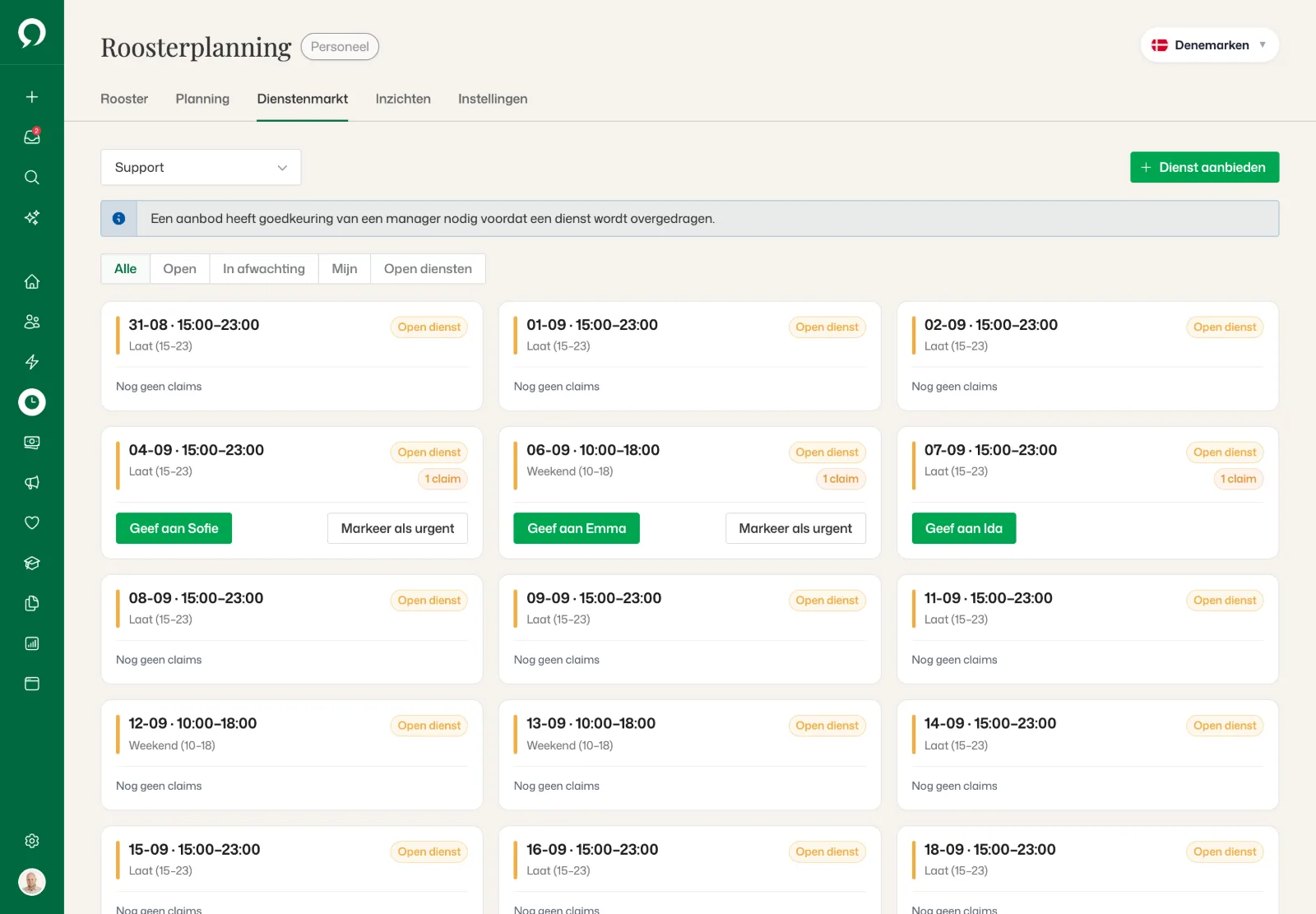
Task: Open the Instellingen tab
Action: pos(493,99)
